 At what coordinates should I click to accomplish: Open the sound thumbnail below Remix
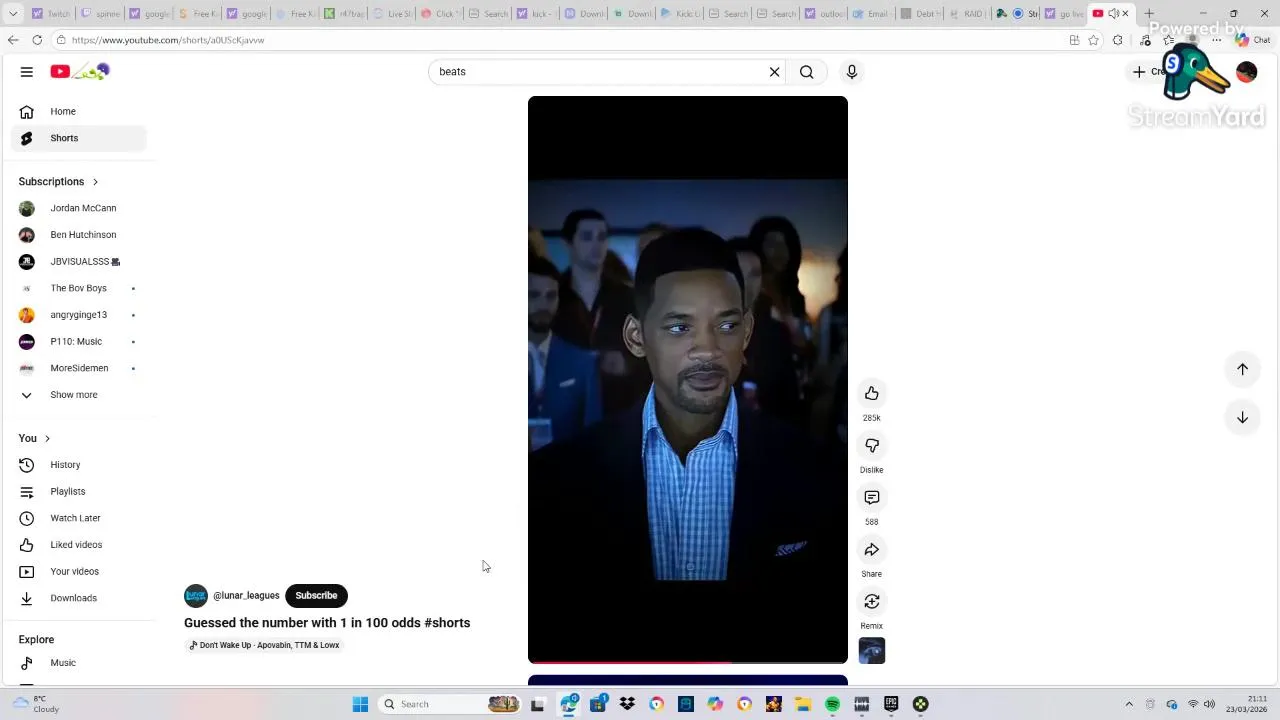(872, 651)
